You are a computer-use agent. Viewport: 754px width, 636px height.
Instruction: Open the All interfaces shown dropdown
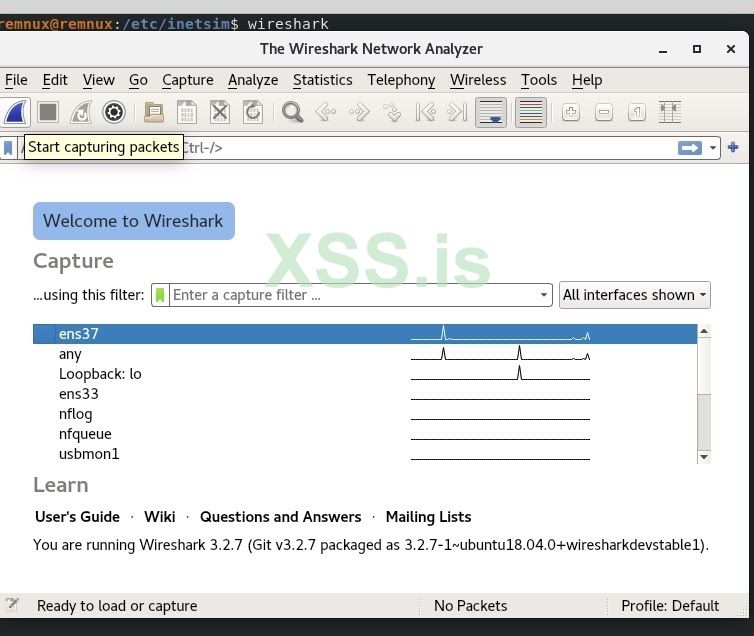(x=635, y=295)
